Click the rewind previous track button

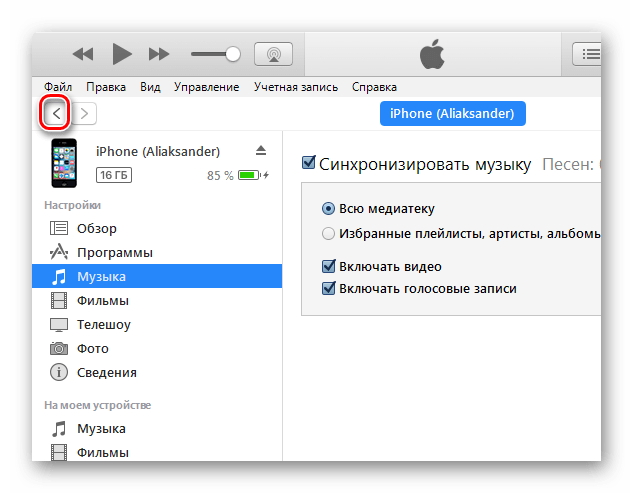pyautogui.click(x=83, y=54)
